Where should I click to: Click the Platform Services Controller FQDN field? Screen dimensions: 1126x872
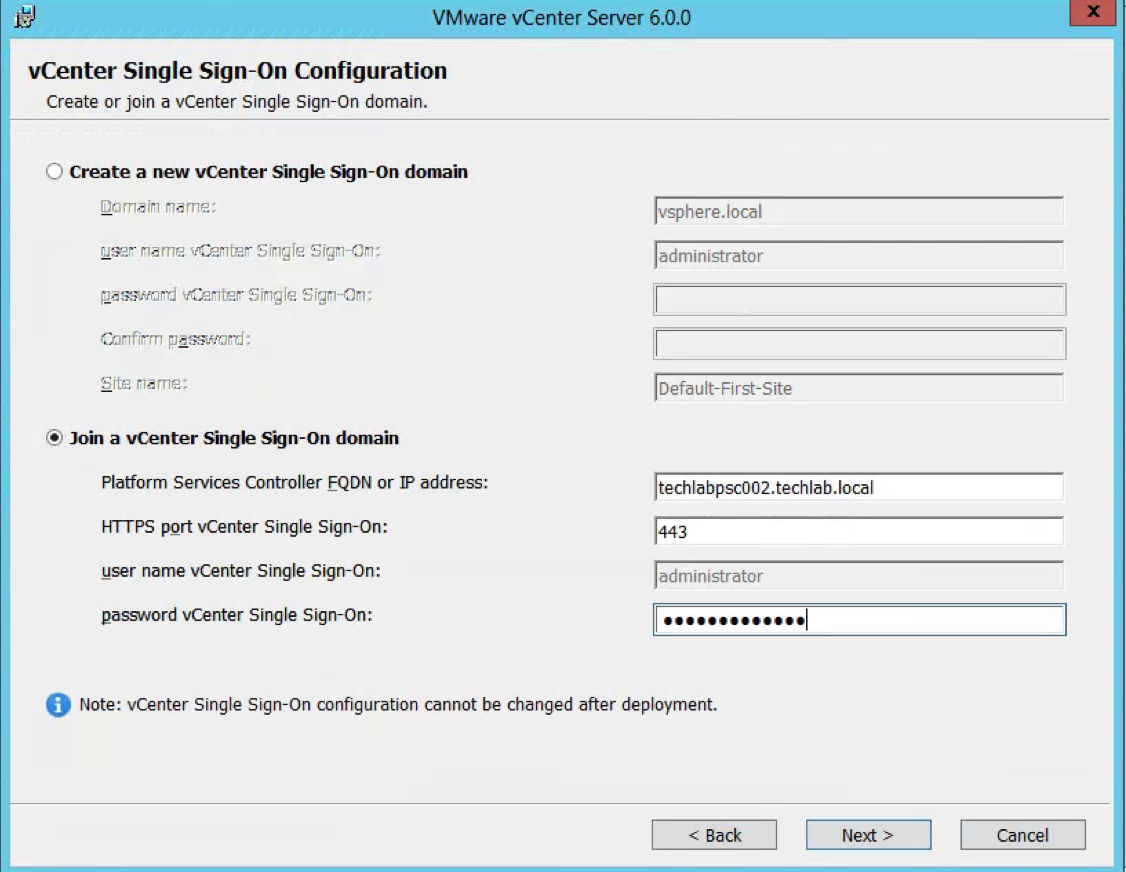click(x=859, y=487)
